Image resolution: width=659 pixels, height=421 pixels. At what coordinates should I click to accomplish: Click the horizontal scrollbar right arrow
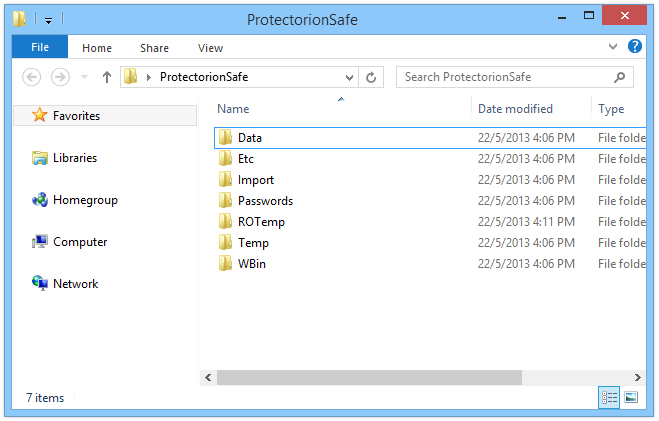tap(638, 377)
